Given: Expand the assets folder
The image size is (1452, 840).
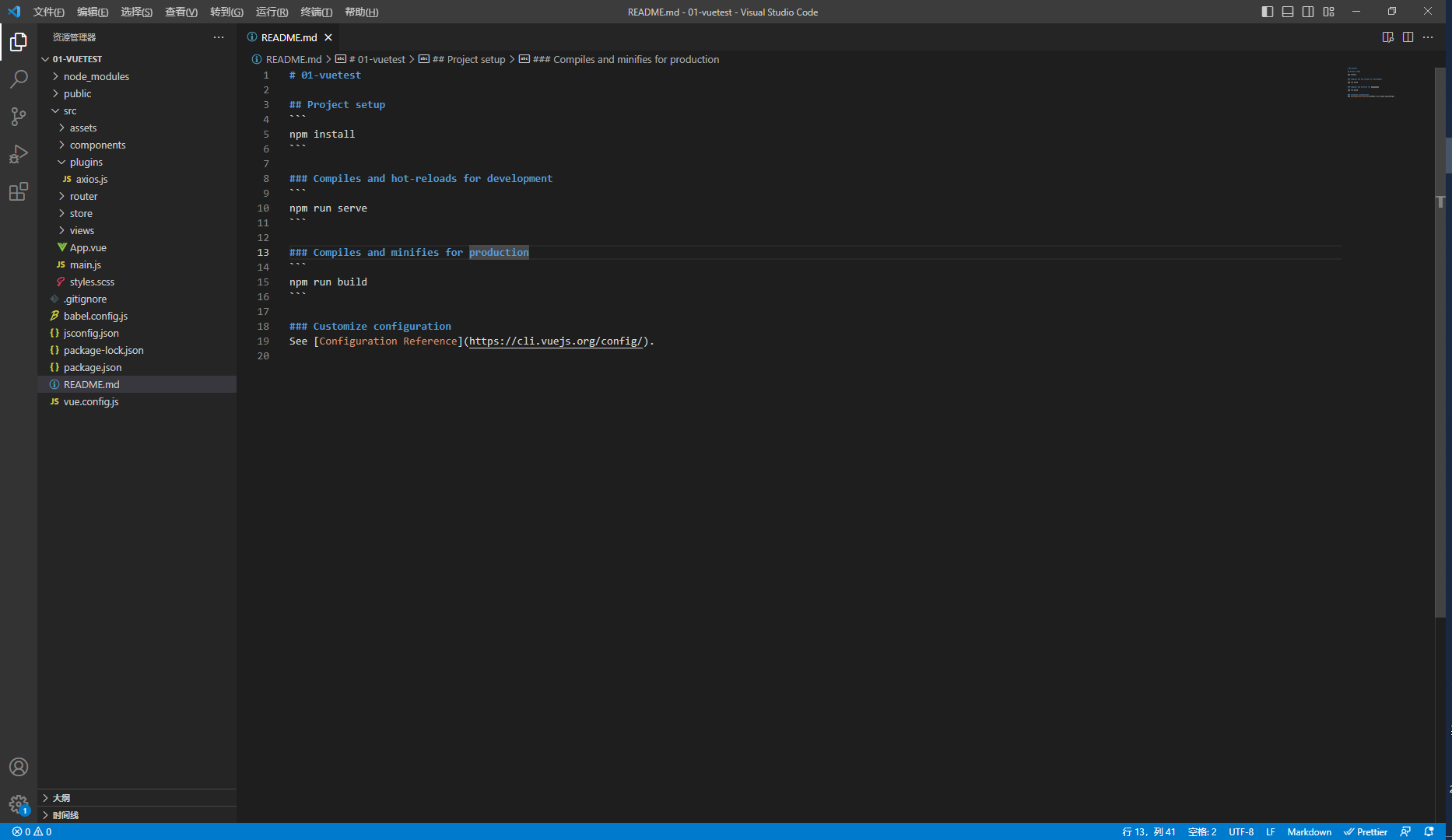Looking at the screenshot, I should [x=137, y=128].
